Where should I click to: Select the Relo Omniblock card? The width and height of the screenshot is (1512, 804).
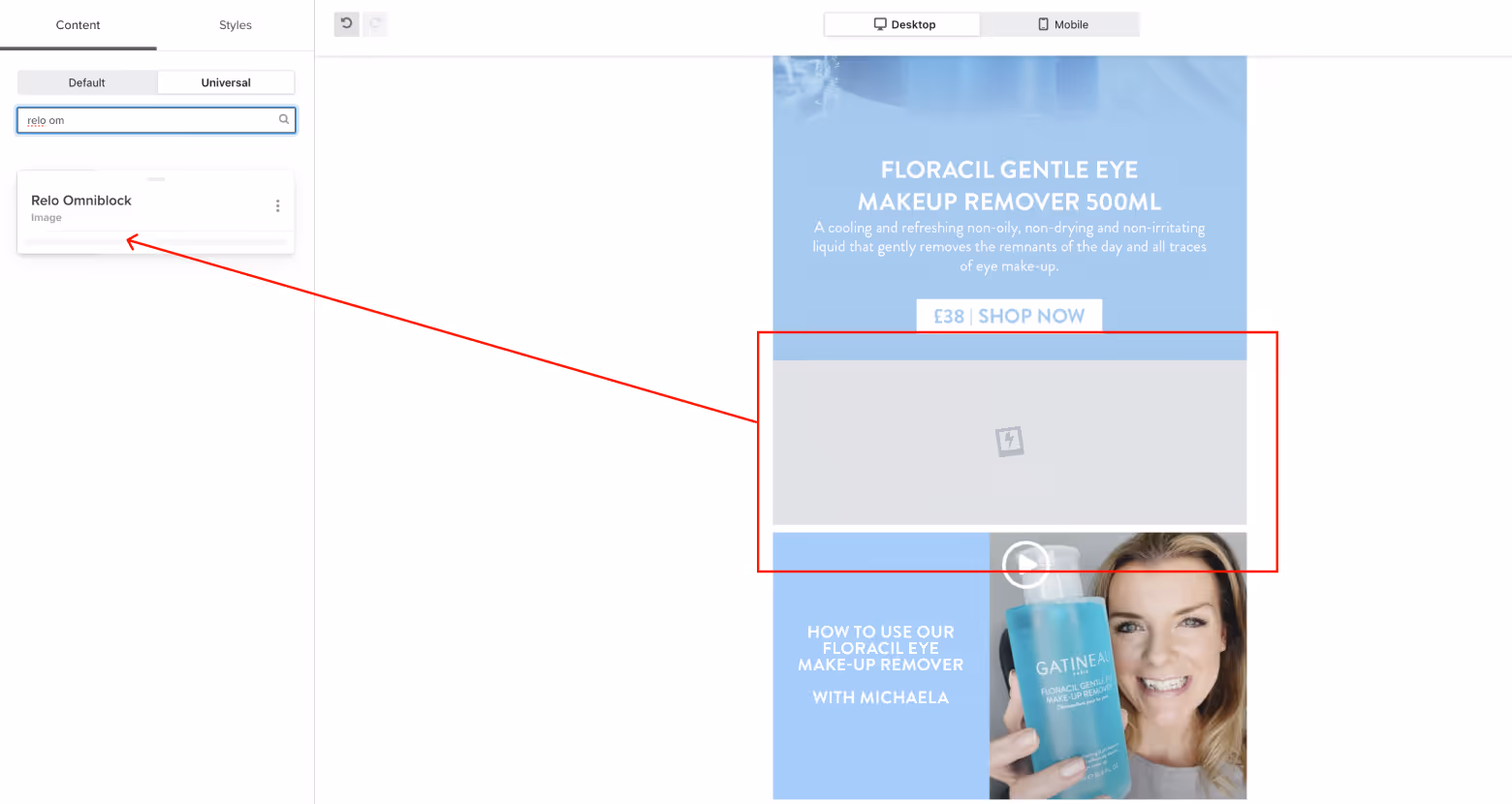click(x=156, y=212)
